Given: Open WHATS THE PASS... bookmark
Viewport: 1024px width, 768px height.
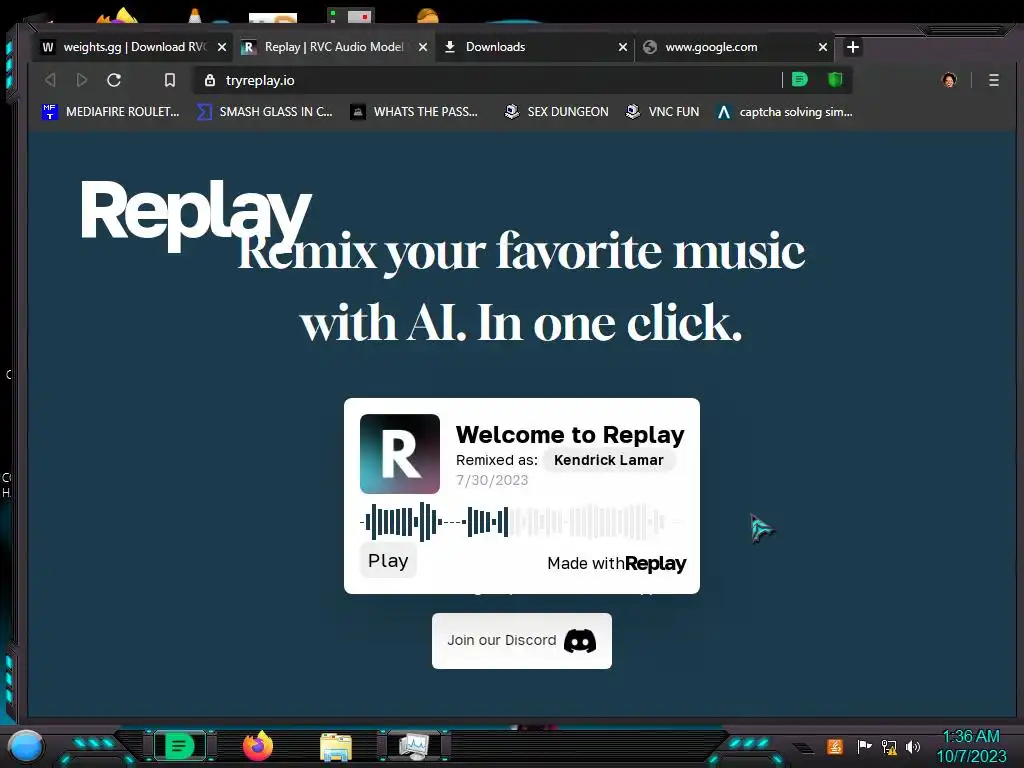Looking at the screenshot, I should (414, 112).
